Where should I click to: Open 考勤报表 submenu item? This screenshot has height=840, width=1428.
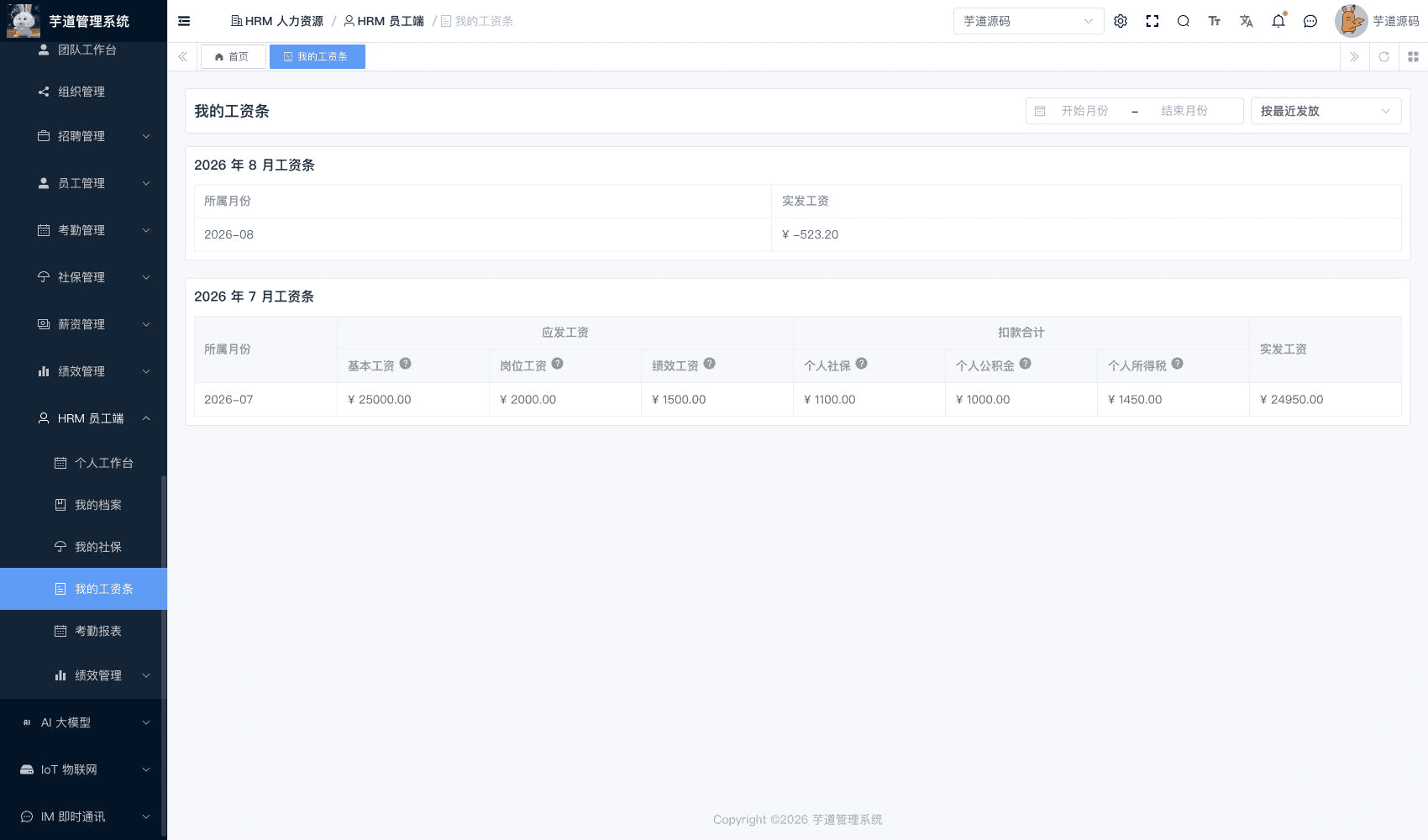(83, 631)
